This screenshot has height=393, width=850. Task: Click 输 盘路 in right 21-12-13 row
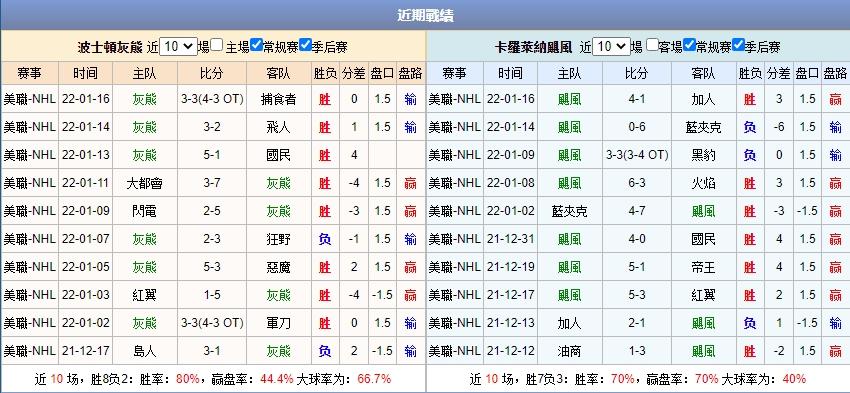pos(835,323)
